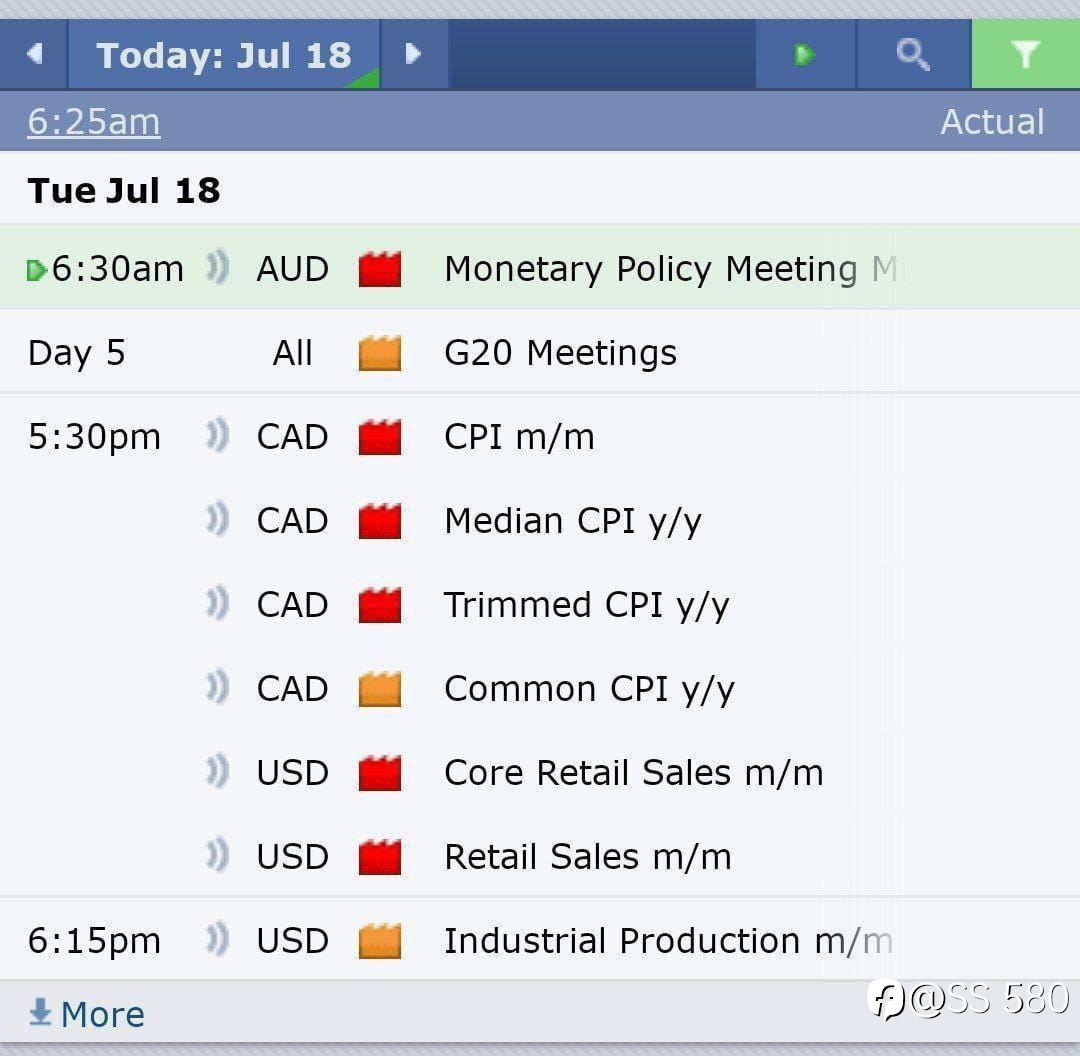Click the sound alert icon beside CAD CPI m/m

(217, 436)
